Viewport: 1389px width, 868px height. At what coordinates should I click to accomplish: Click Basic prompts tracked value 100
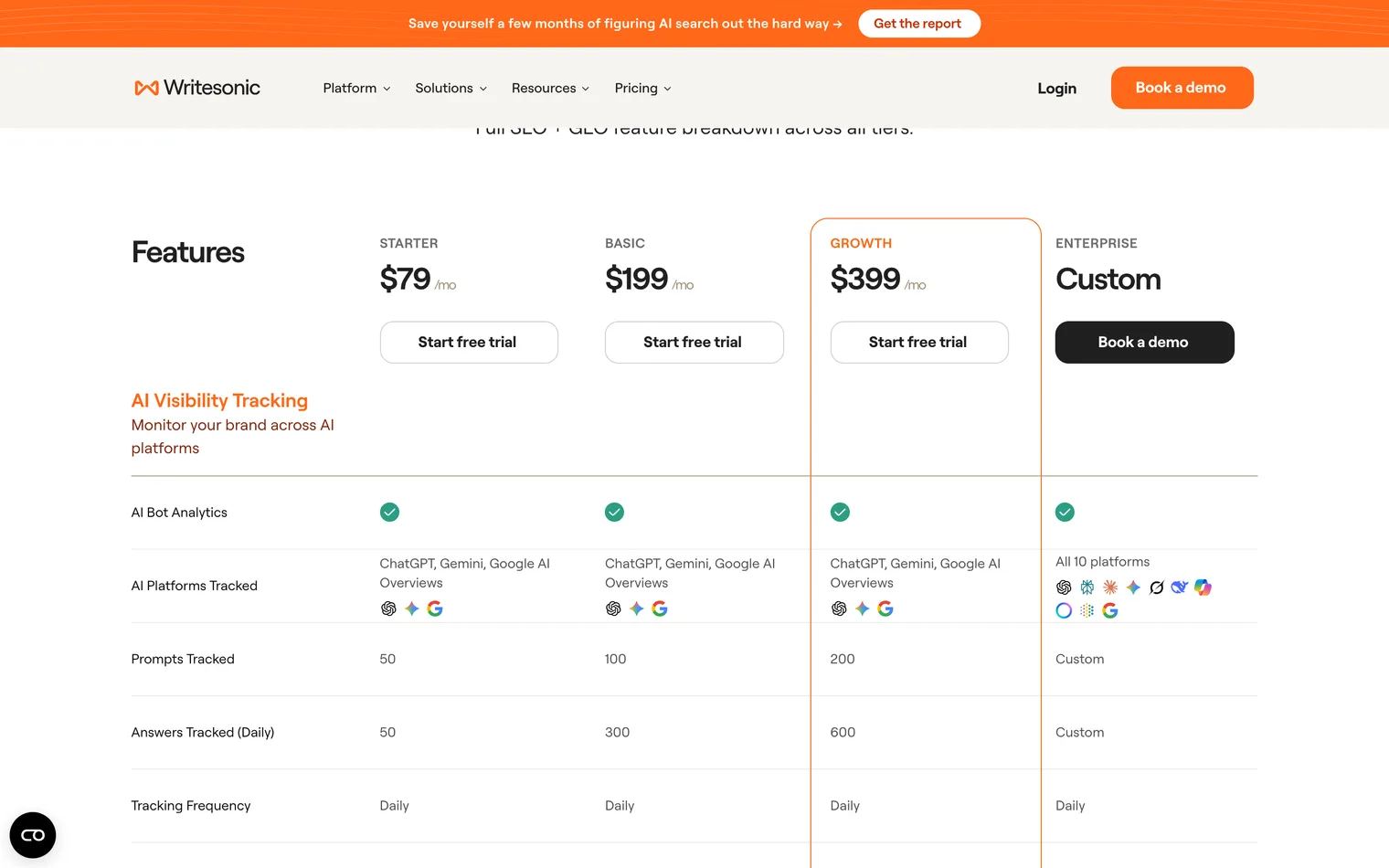pos(616,660)
